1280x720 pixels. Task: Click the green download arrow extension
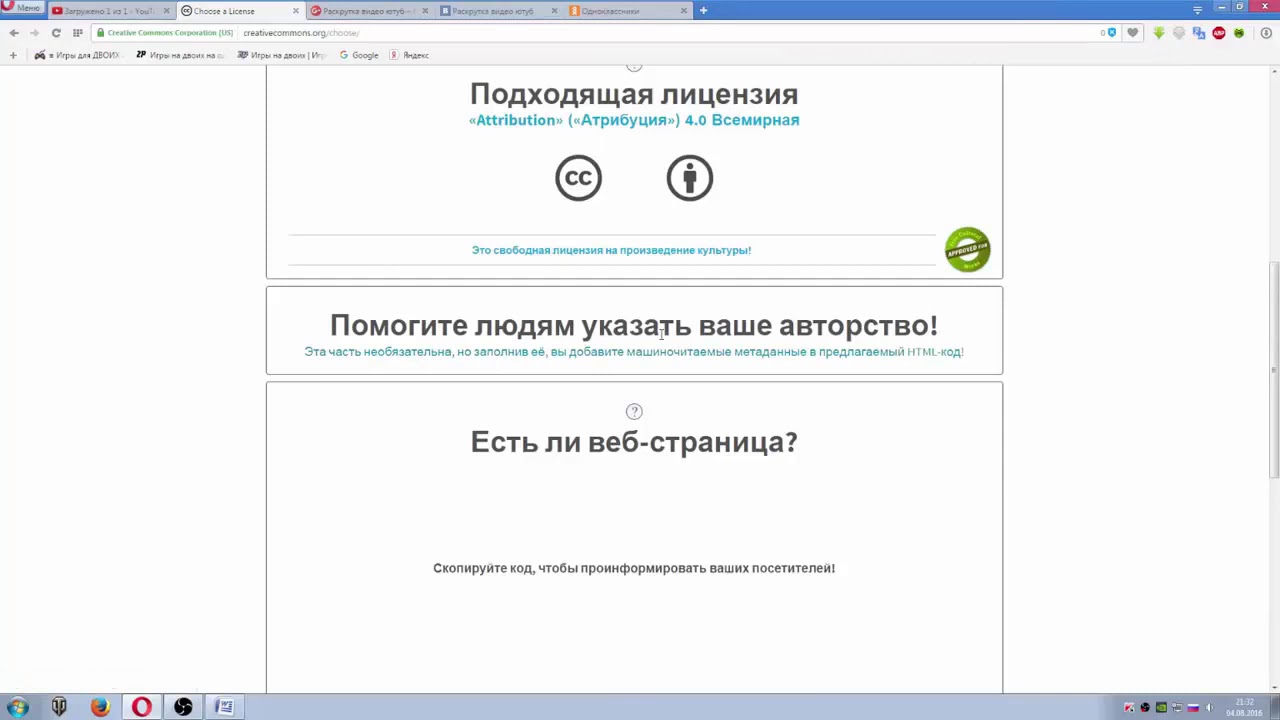pos(1158,33)
